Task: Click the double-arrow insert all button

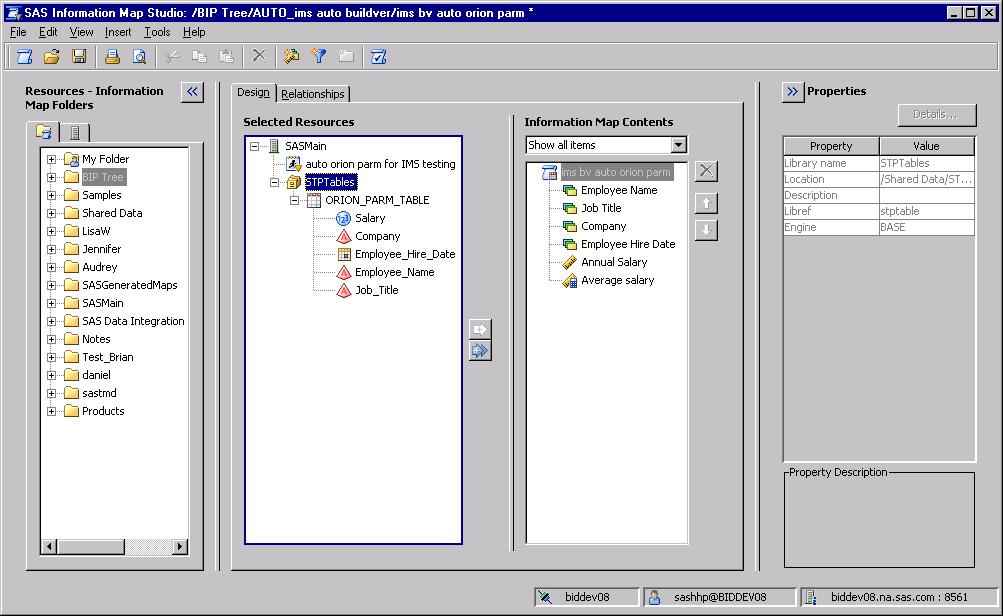Action: click(x=480, y=351)
